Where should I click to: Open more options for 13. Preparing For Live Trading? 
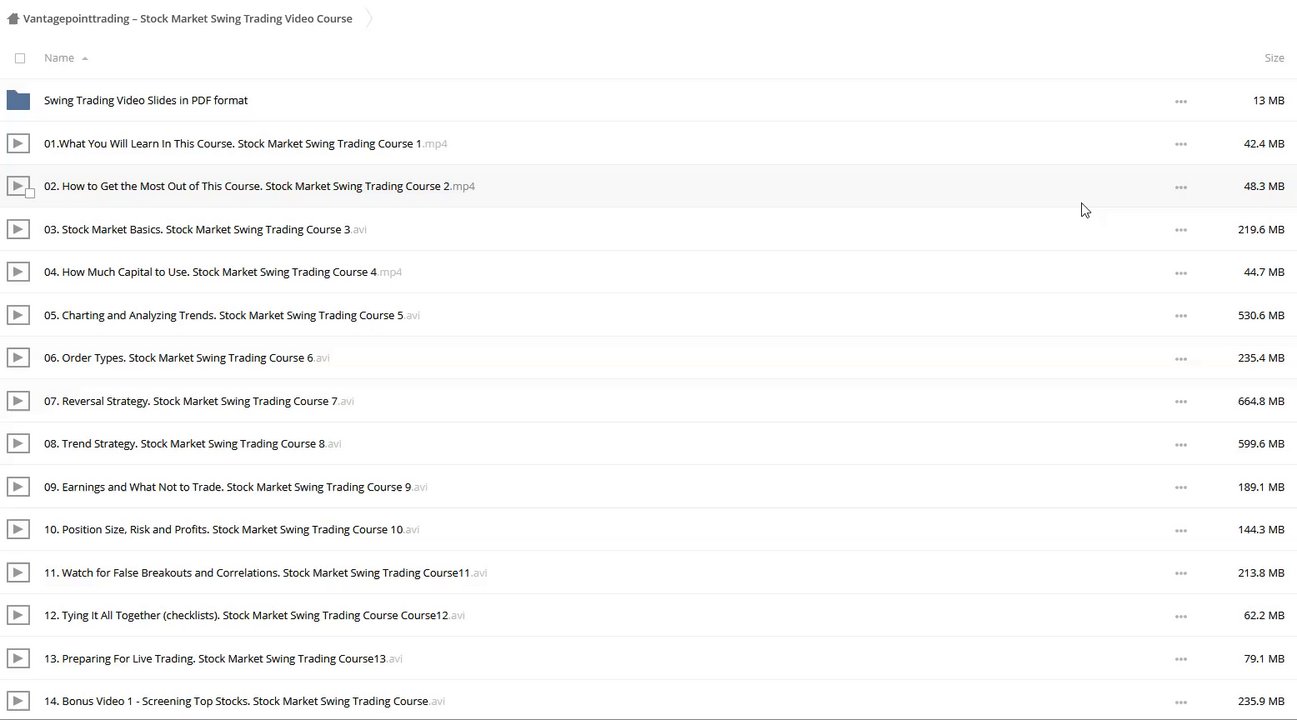coord(1181,660)
